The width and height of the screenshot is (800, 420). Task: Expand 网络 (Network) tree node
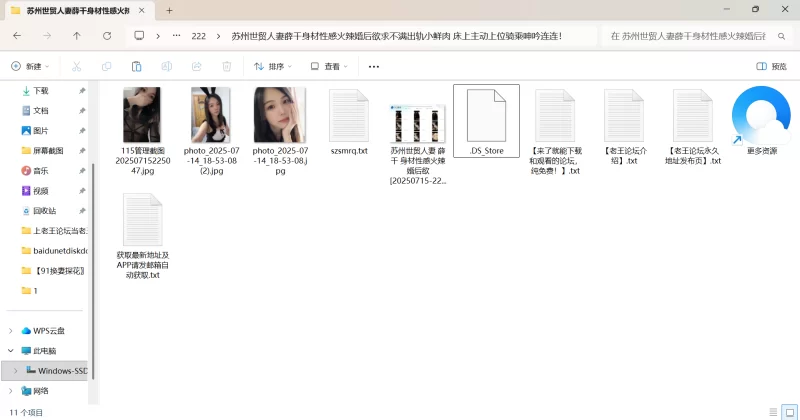pos(11,391)
